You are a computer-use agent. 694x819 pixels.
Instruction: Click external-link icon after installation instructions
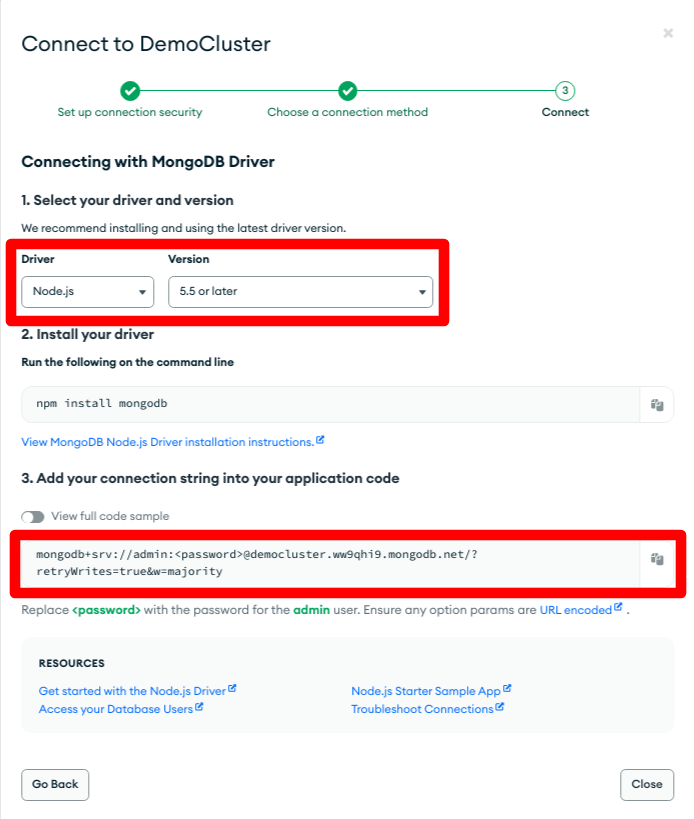point(320,440)
